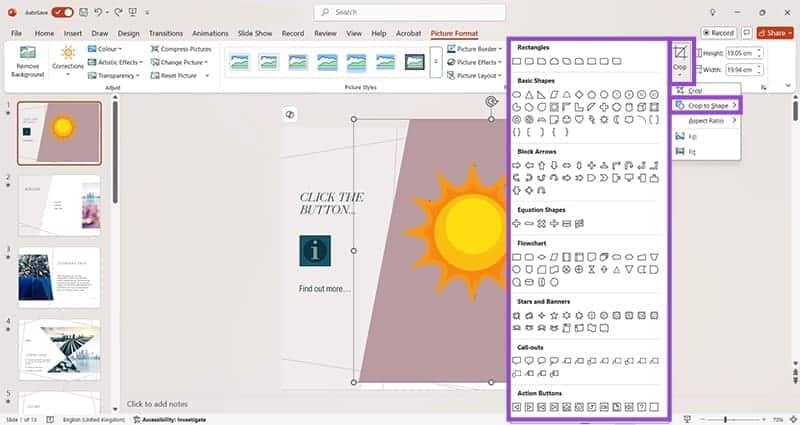This screenshot has height=425, width=800.
Task: Click the info button image on slide
Action: [314, 250]
